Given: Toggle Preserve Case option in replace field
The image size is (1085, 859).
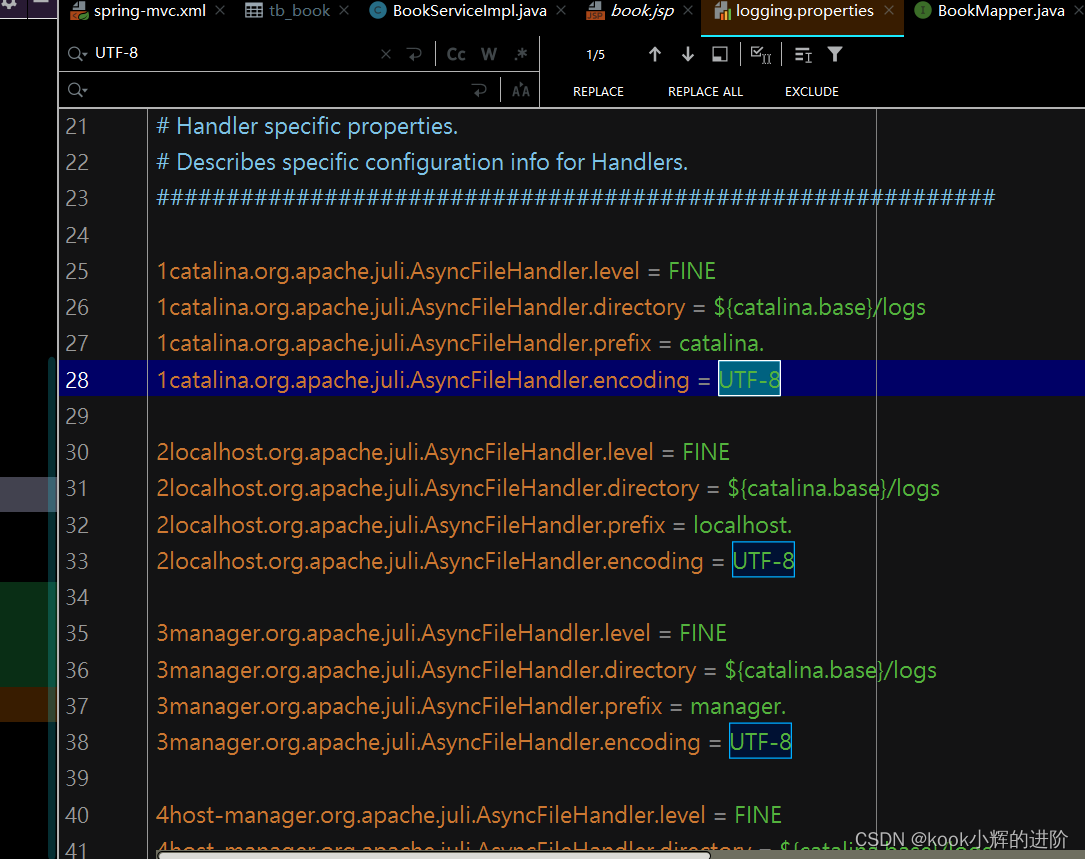Looking at the screenshot, I should coord(520,90).
